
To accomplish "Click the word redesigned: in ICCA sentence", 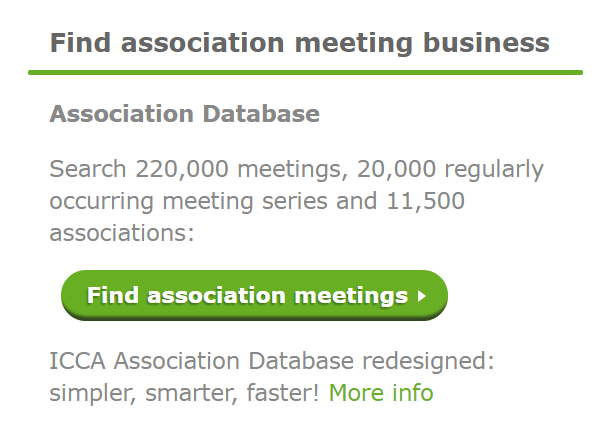I will pyautogui.click(x=428, y=361).
